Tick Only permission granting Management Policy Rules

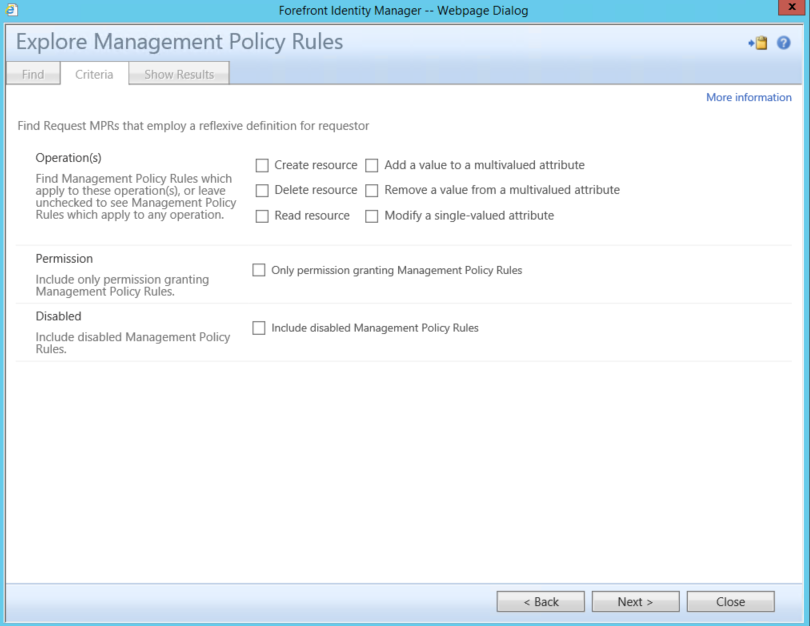[x=259, y=270]
